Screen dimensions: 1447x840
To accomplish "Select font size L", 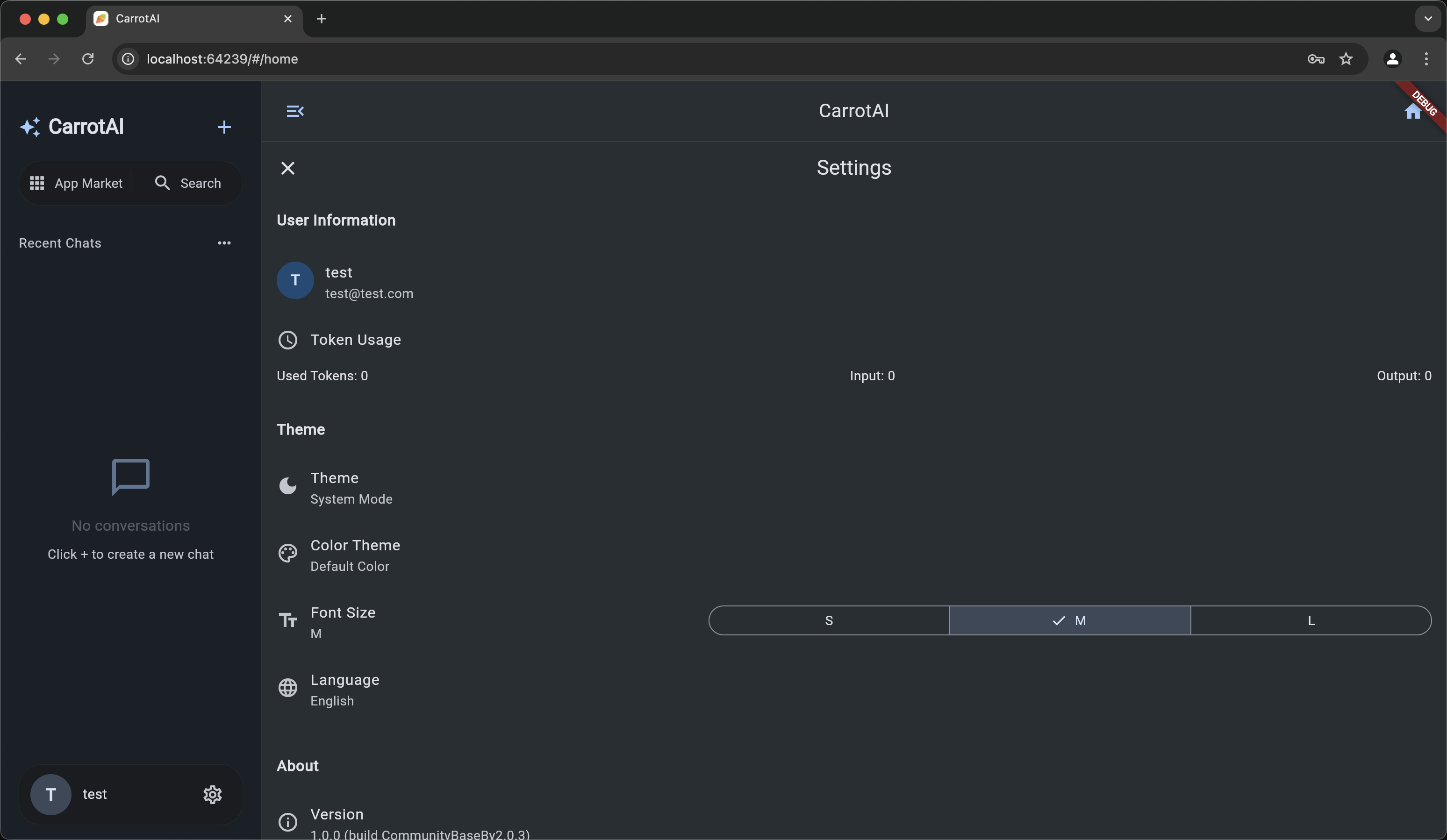I will click(1311, 620).
